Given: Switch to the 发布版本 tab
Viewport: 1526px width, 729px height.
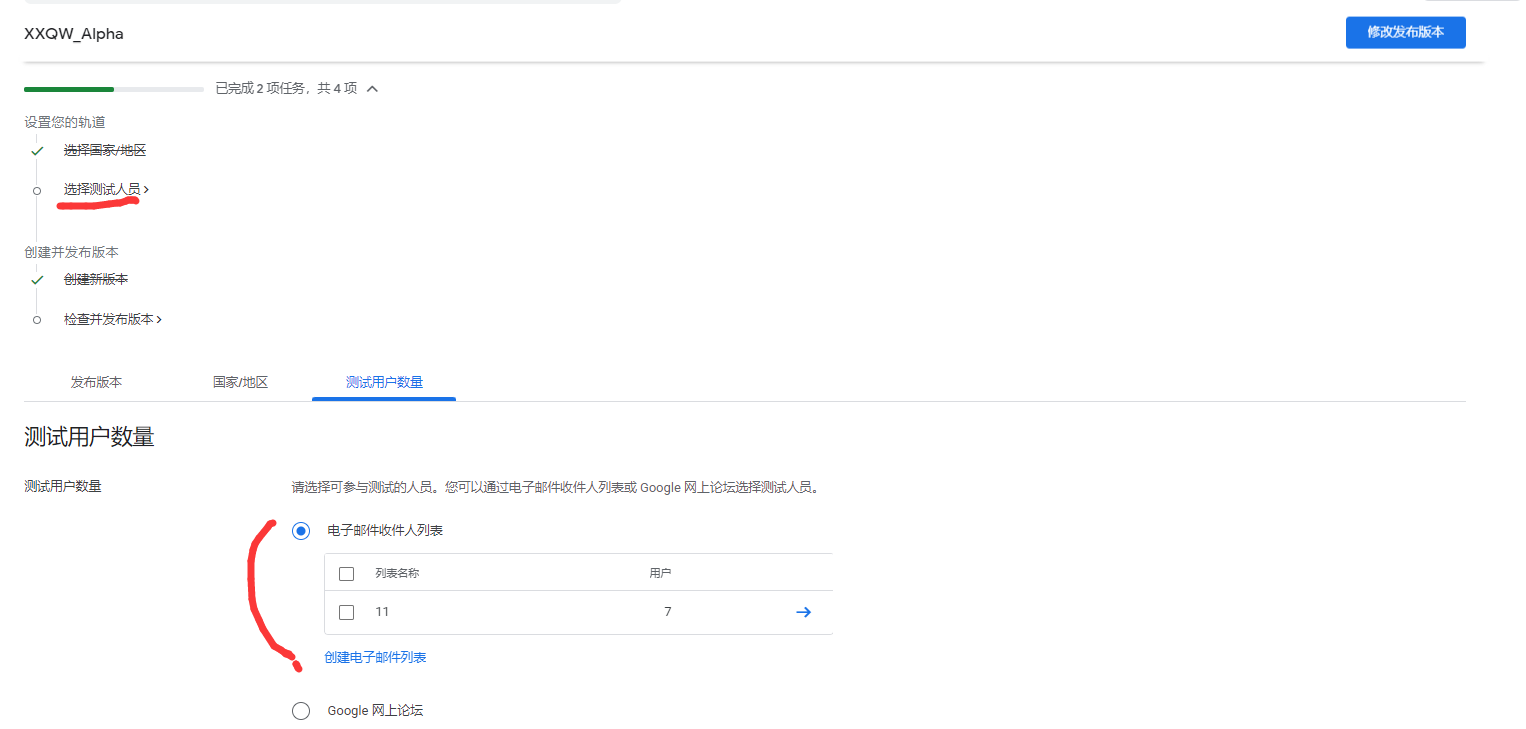Looking at the screenshot, I should tap(96, 382).
